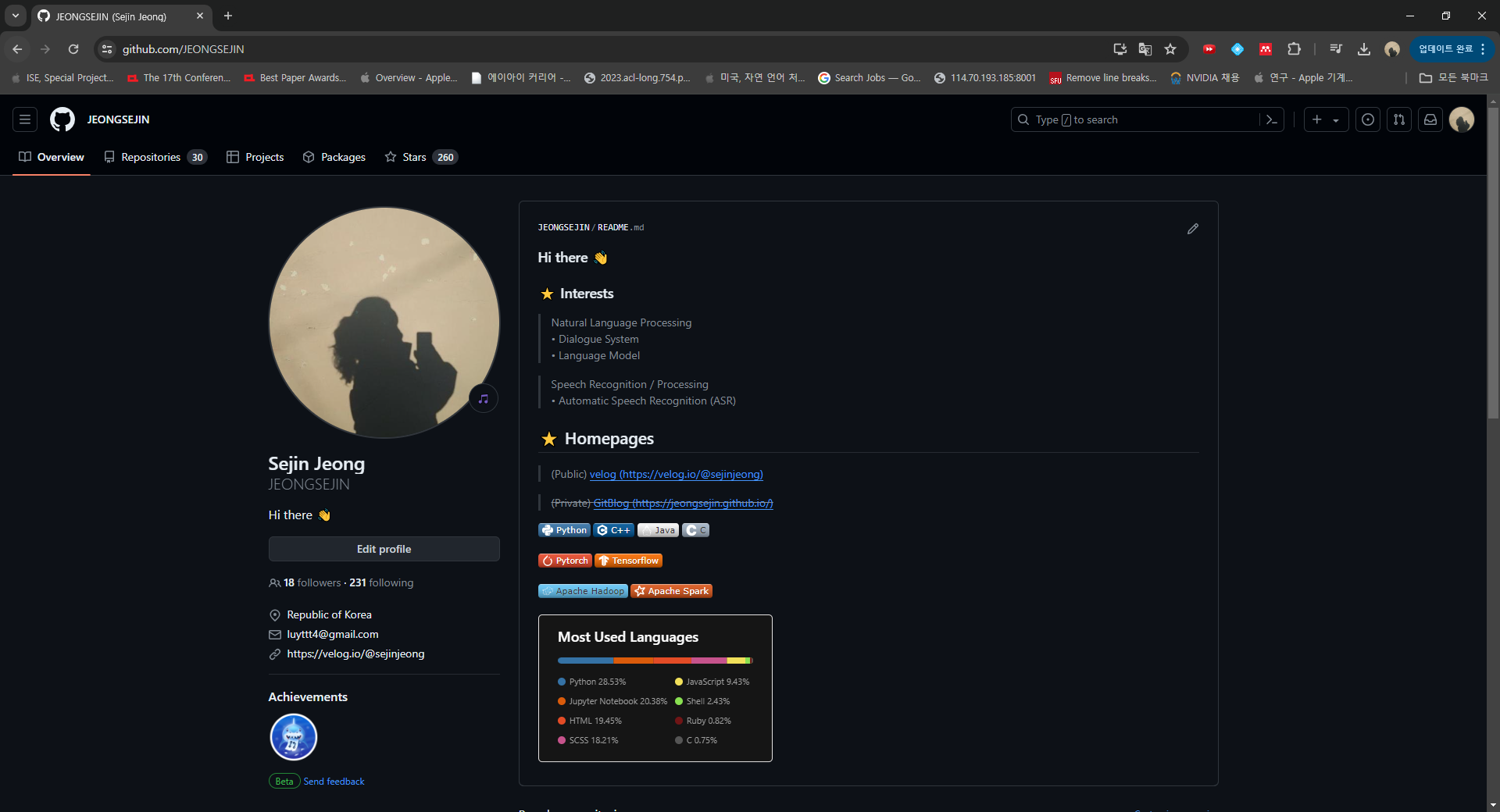Open the browser media control icon
Screen dimensions: 1500x812
coord(1336,49)
